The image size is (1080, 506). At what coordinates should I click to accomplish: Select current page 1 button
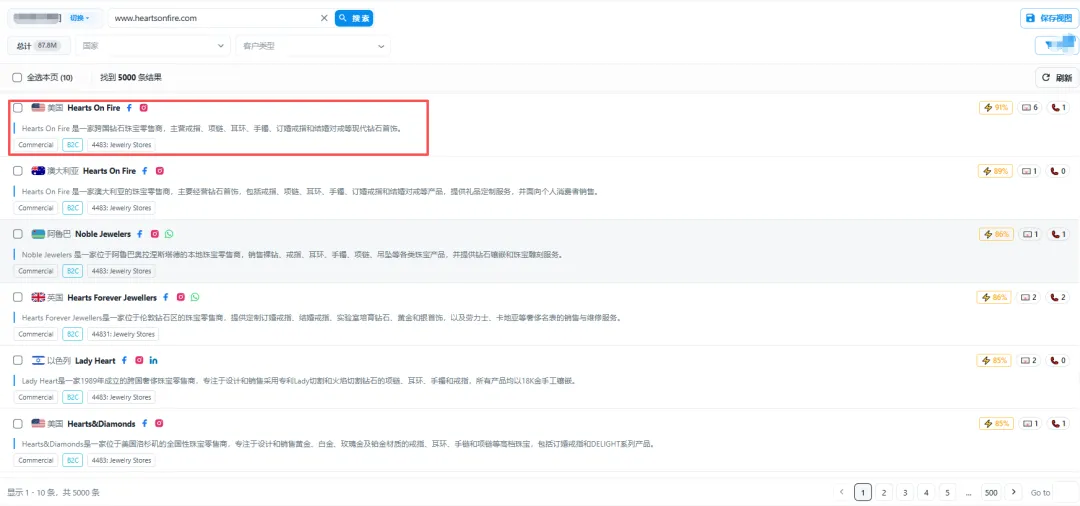862,492
